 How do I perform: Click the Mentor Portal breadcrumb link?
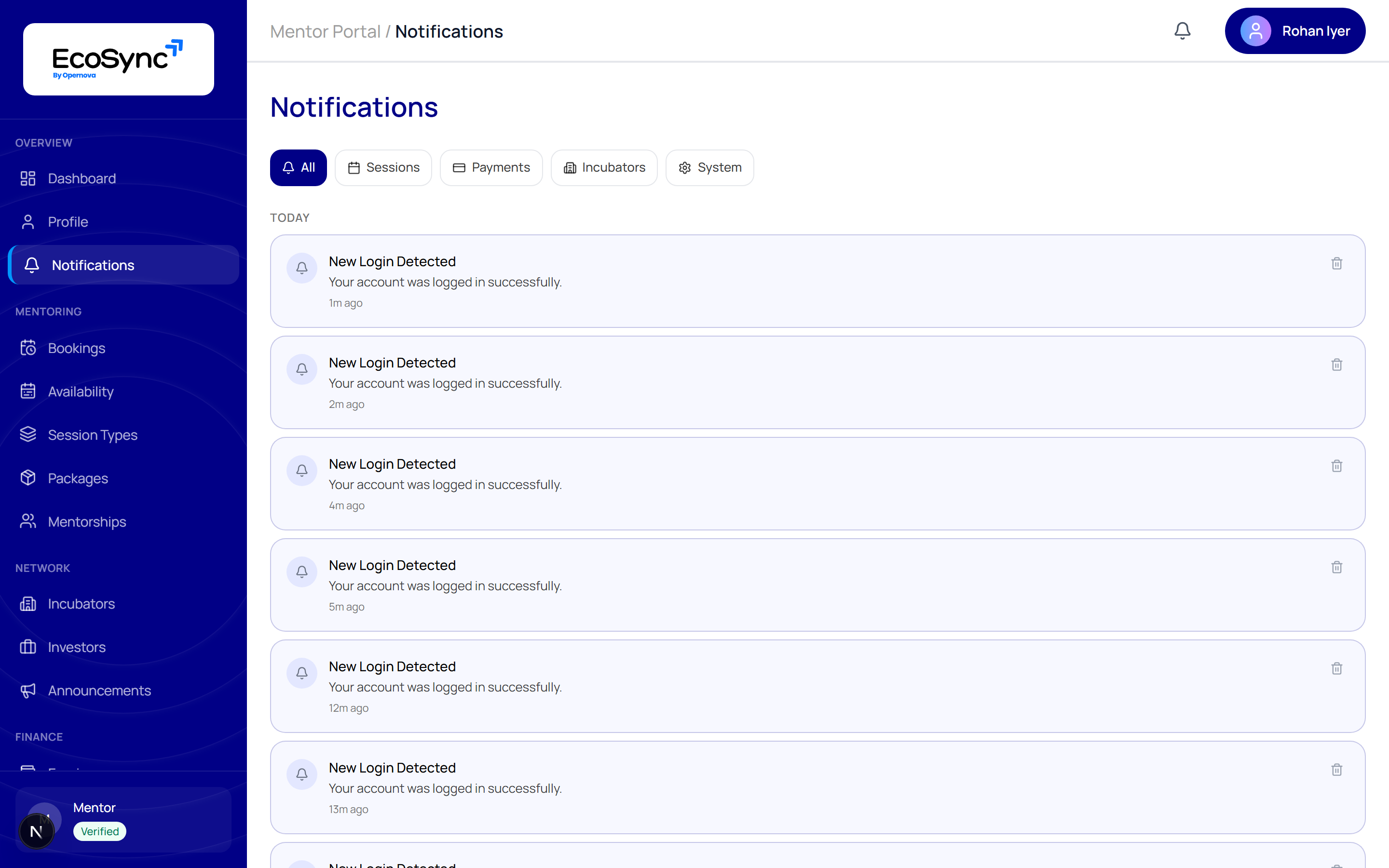326,31
